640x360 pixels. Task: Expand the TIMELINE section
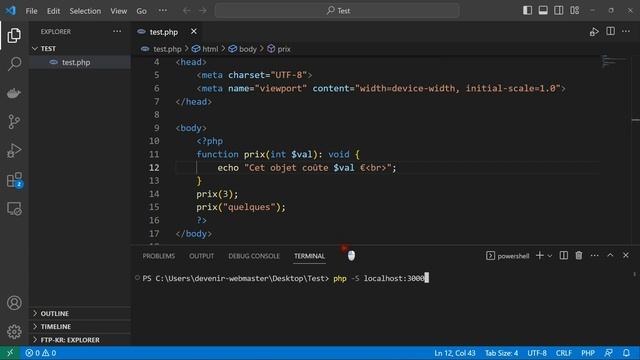pos(80,327)
